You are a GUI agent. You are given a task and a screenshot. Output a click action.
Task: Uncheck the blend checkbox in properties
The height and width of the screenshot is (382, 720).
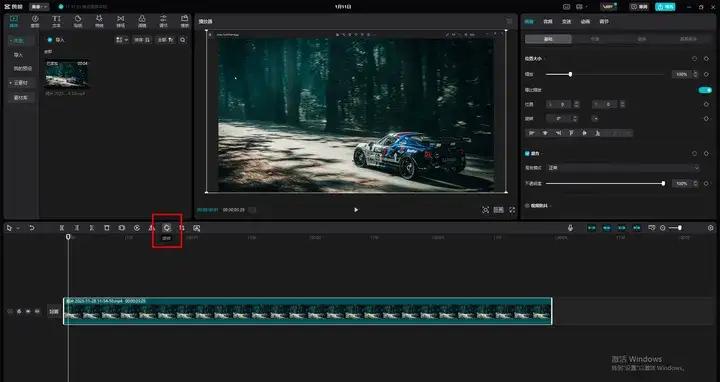(527, 153)
